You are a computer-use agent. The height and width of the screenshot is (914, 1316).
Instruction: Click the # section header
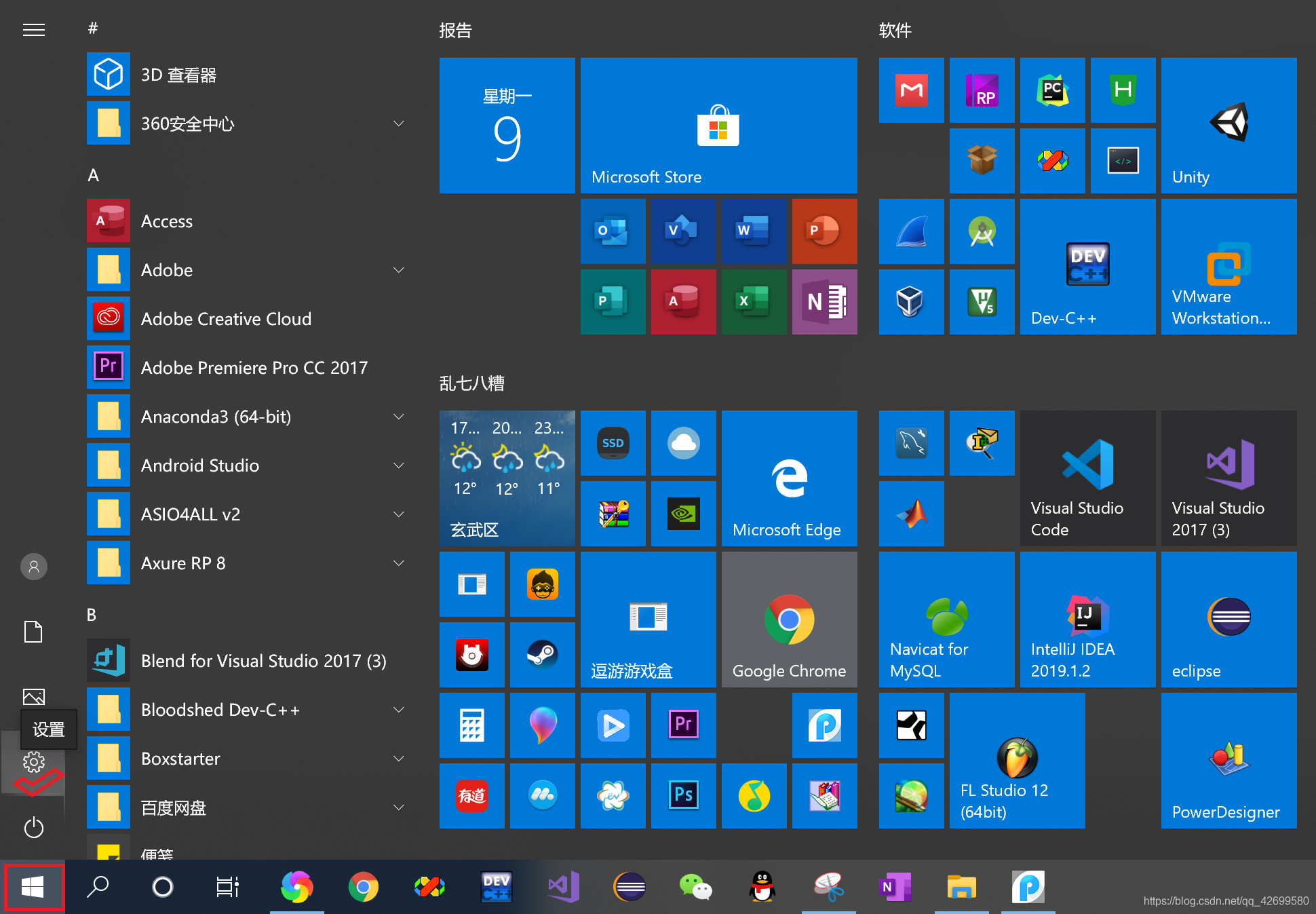[x=93, y=28]
